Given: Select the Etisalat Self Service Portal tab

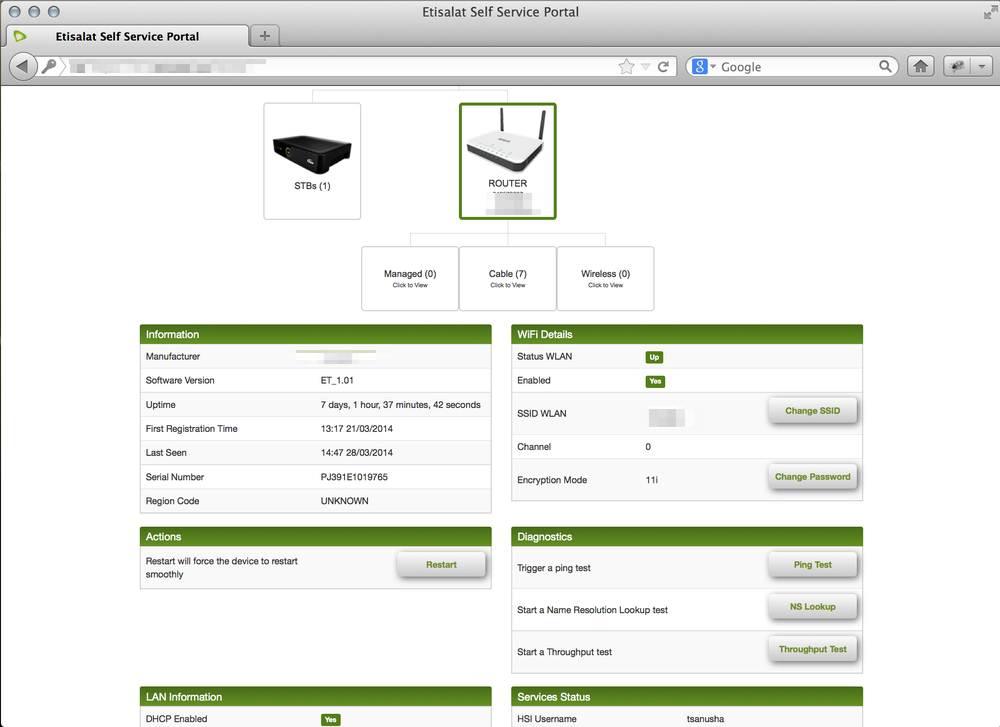Looking at the screenshot, I should [127, 36].
